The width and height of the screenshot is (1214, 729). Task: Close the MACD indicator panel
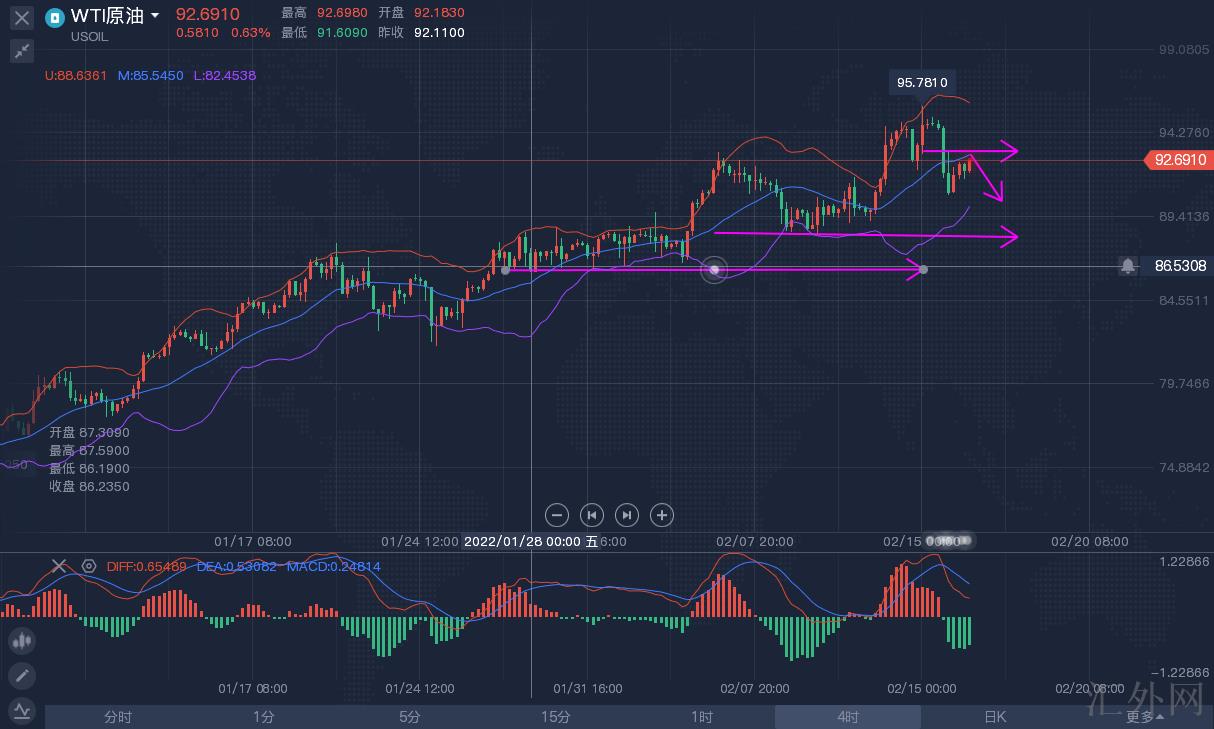pos(59,566)
